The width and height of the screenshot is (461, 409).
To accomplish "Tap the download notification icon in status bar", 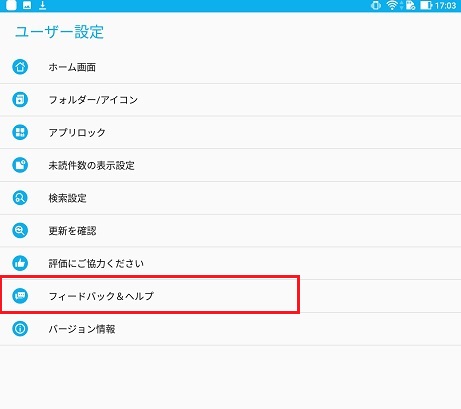I will 42,5.
